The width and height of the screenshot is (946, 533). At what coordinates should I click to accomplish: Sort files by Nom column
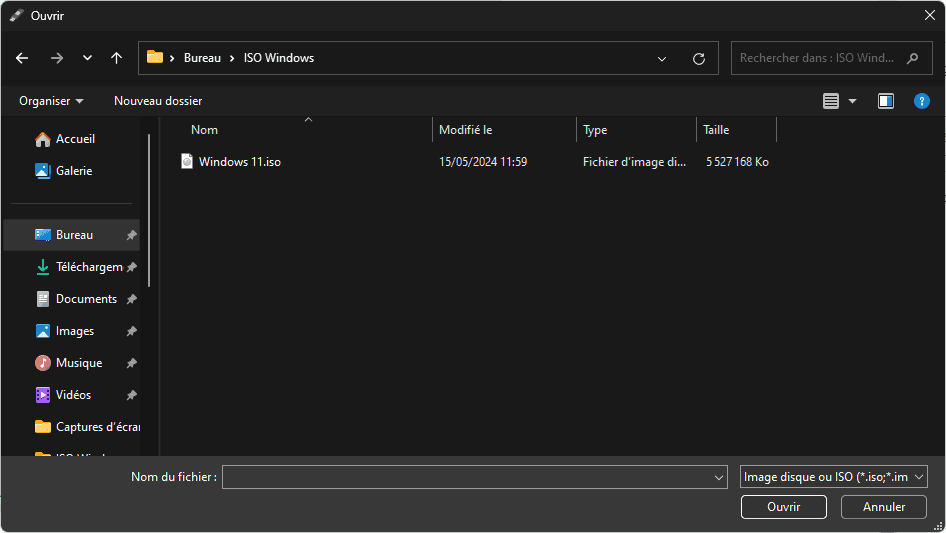coord(205,130)
